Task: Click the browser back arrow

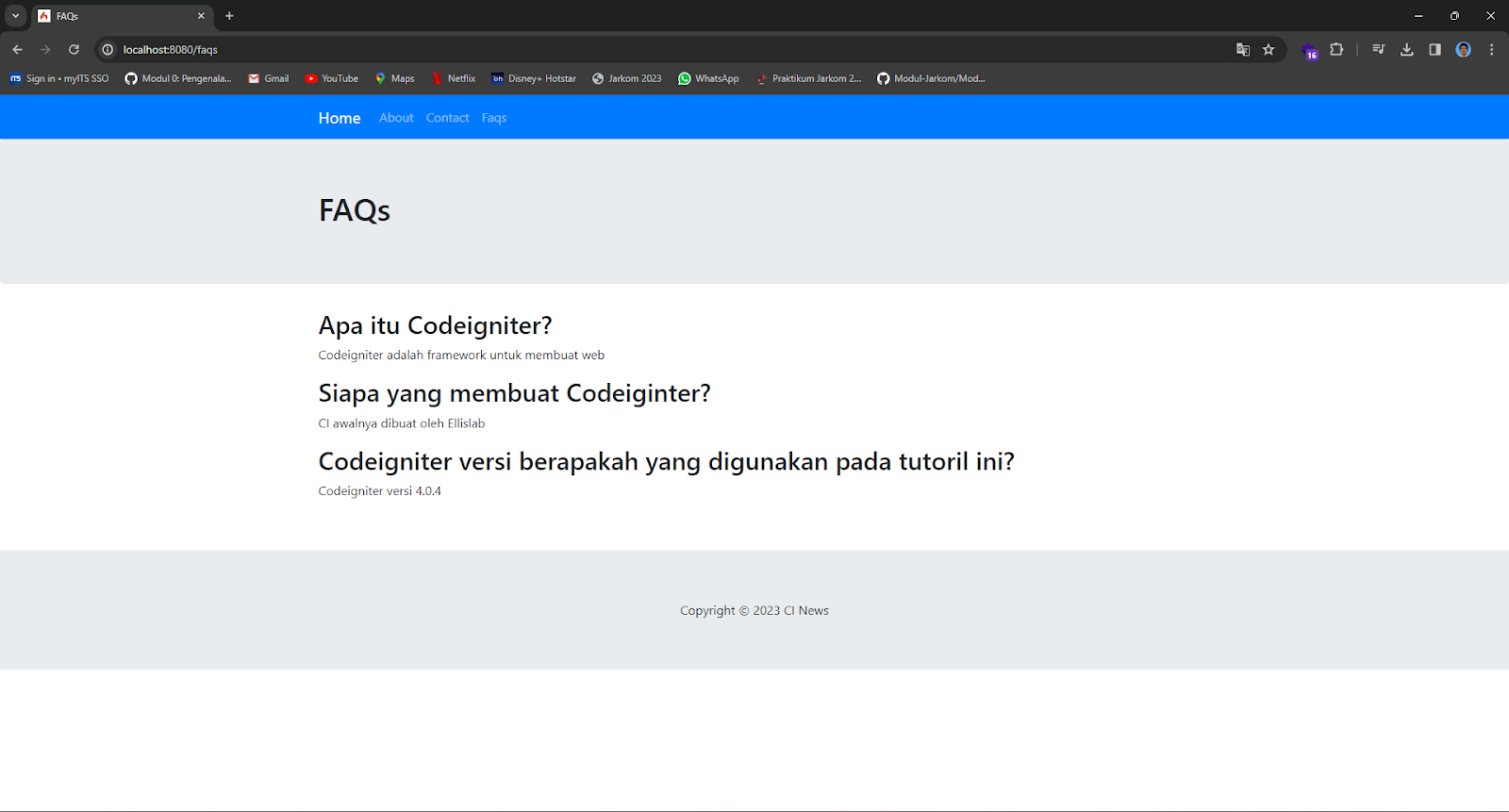Action: (x=17, y=50)
